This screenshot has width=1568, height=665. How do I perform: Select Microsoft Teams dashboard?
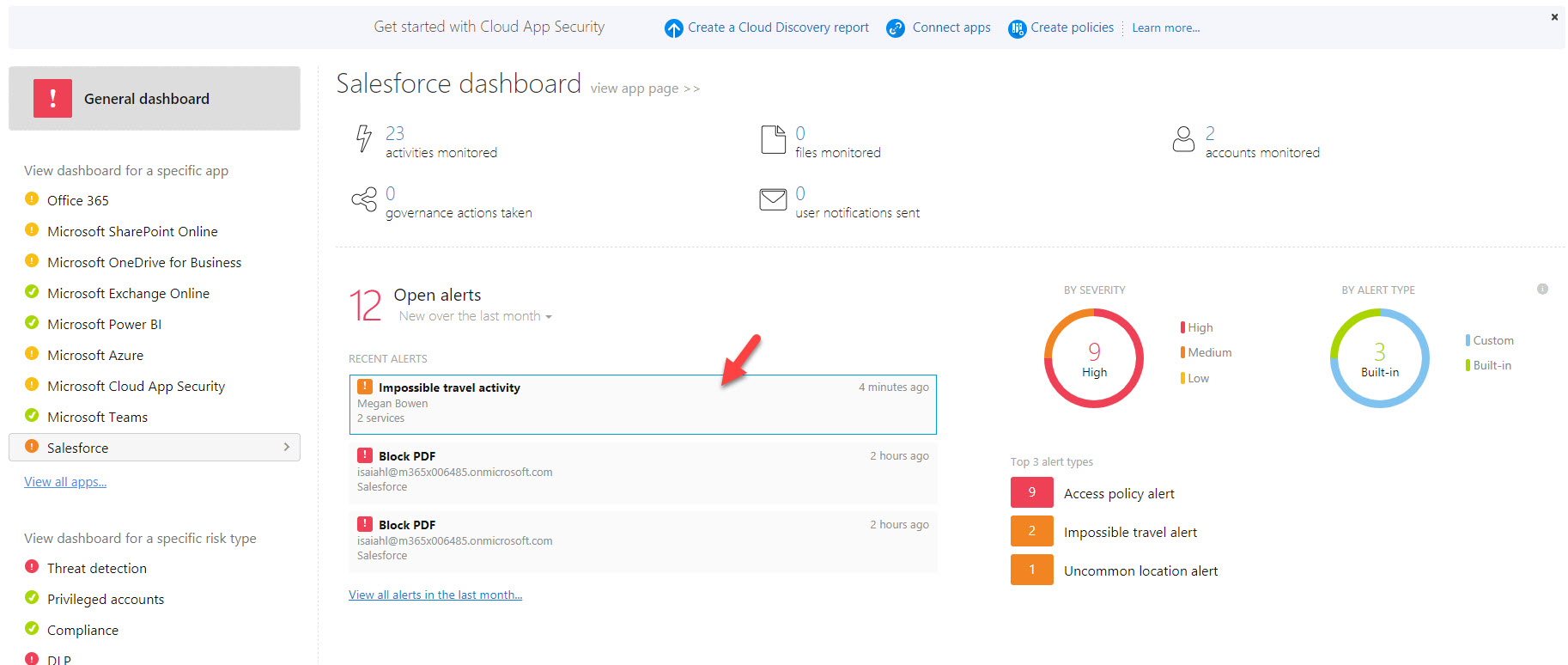tap(97, 417)
